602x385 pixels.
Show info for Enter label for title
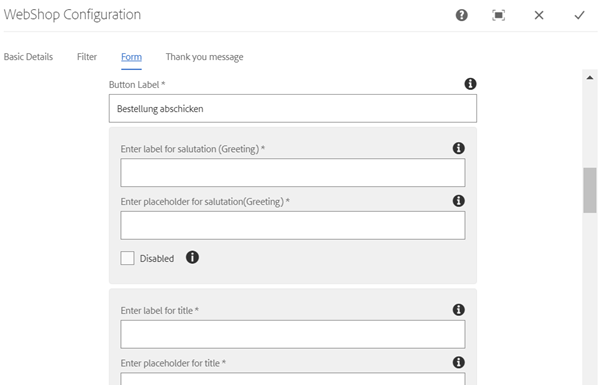[458, 310]
